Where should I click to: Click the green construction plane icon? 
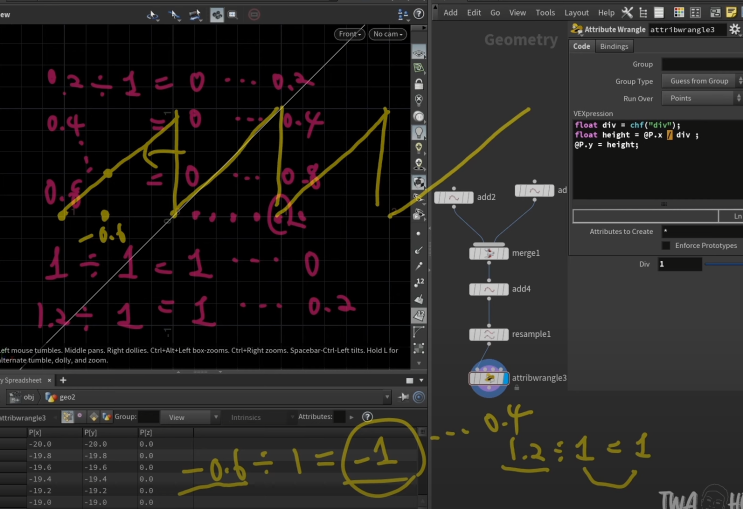click(x=418, y=68)
